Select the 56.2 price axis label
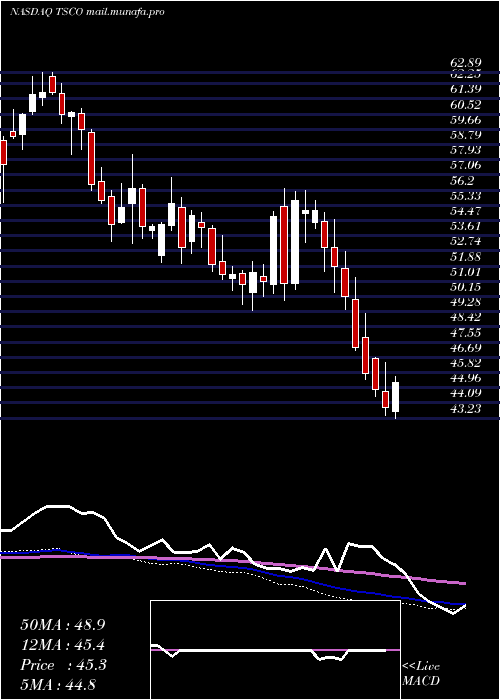The width and height of the screenshot is (500, 700). tap(463, 180)
